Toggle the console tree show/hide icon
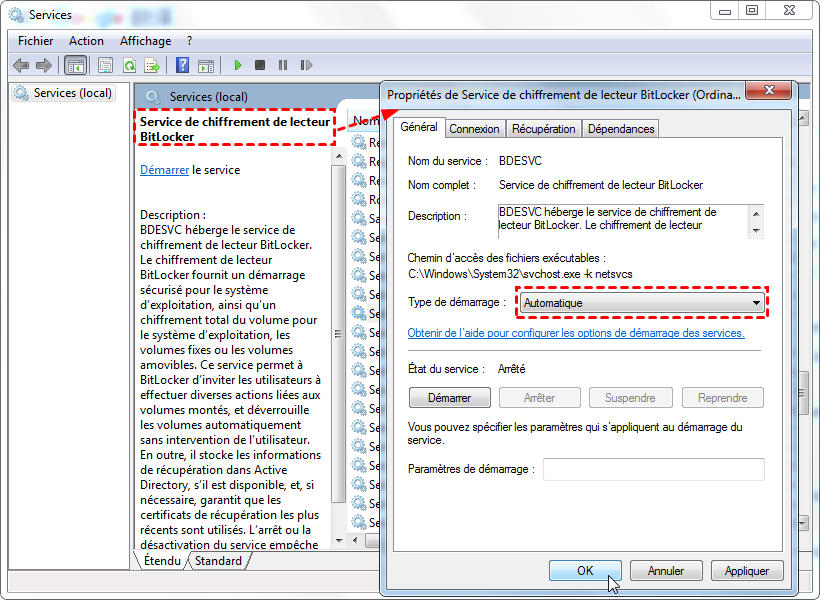Viewport: 820px width, 600px height. [75, 65]
